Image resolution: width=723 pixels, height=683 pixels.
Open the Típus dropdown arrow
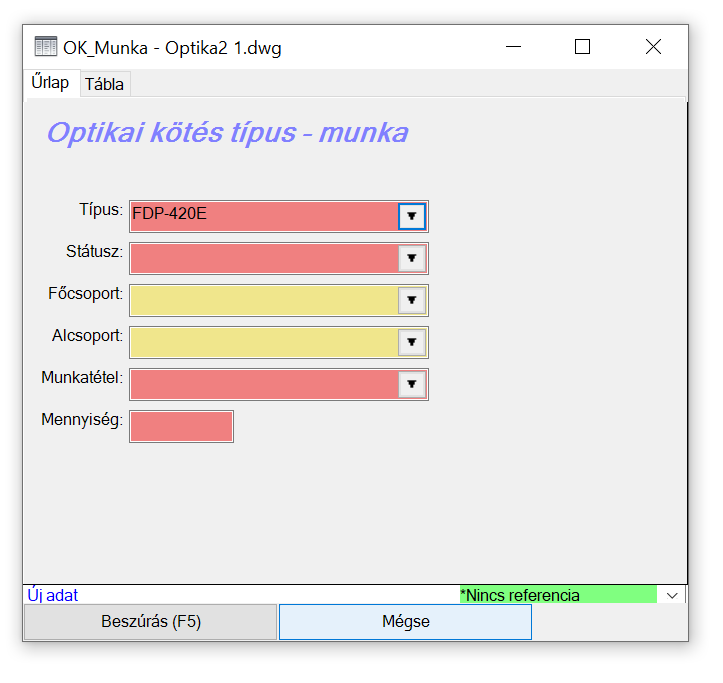(x=412, y=216)
